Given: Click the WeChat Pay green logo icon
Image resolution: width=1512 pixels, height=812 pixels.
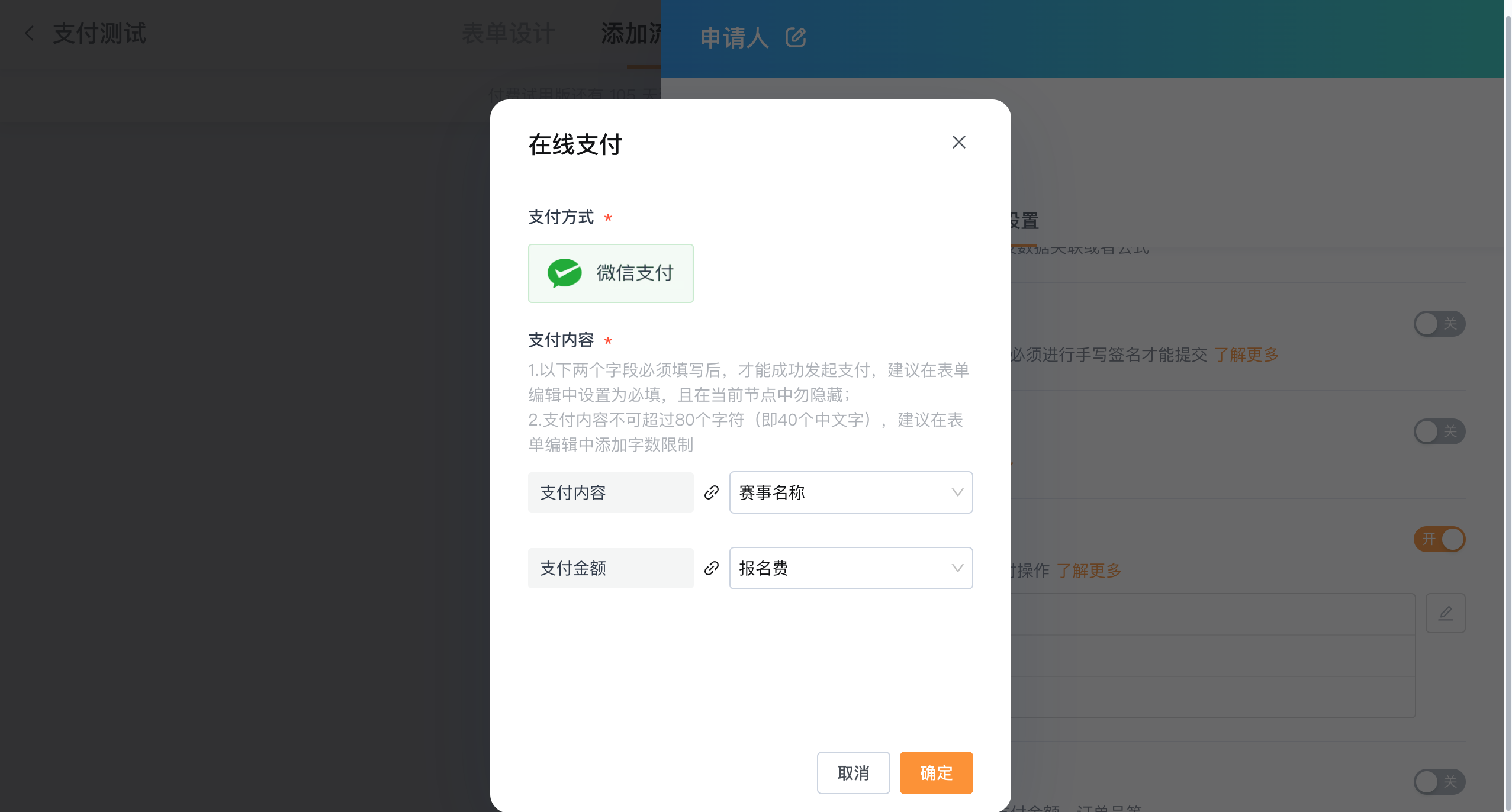Looking at the screenshot, I should (x=564, y=273).
